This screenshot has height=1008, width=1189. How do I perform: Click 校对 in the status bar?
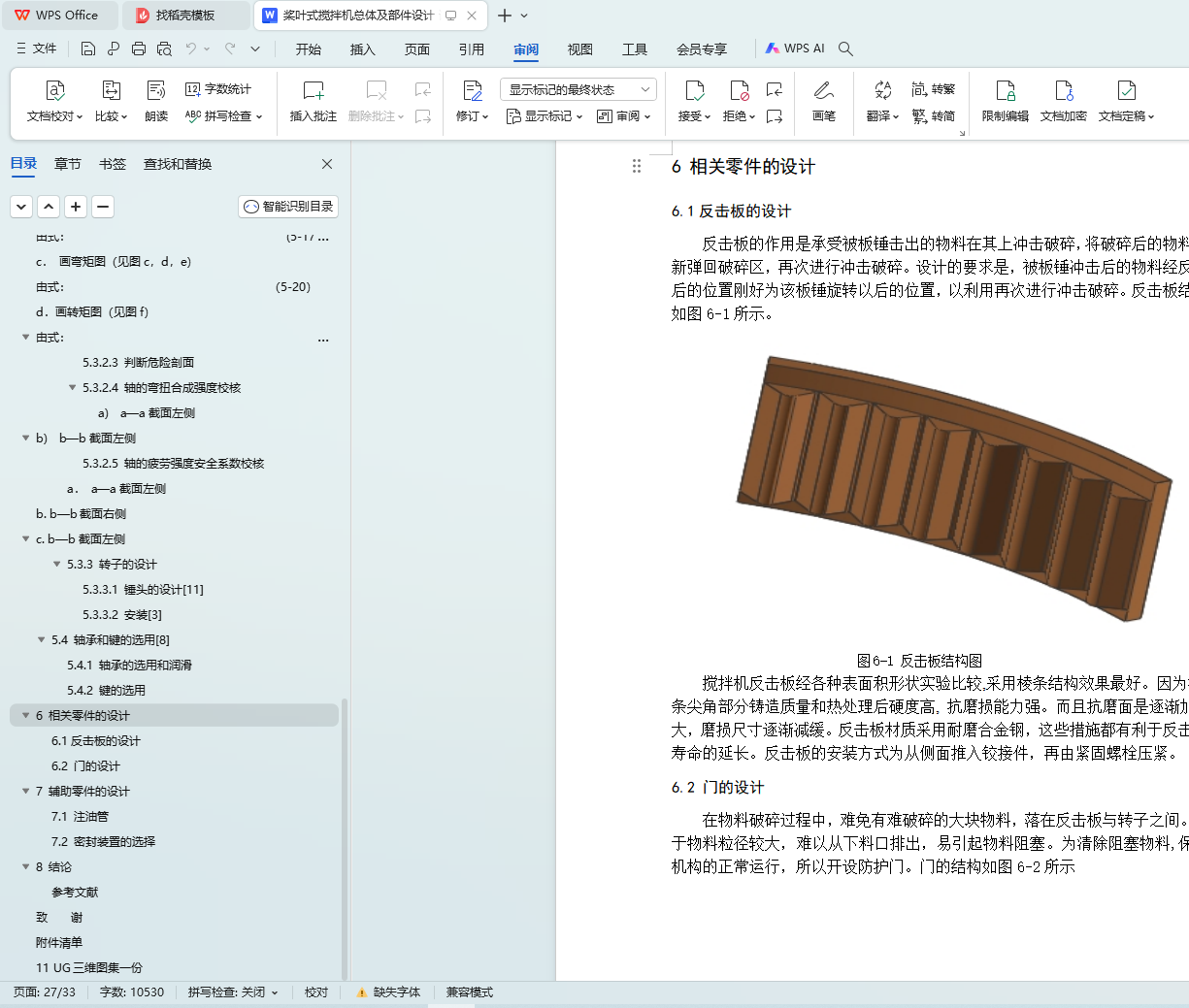point(316,992)
